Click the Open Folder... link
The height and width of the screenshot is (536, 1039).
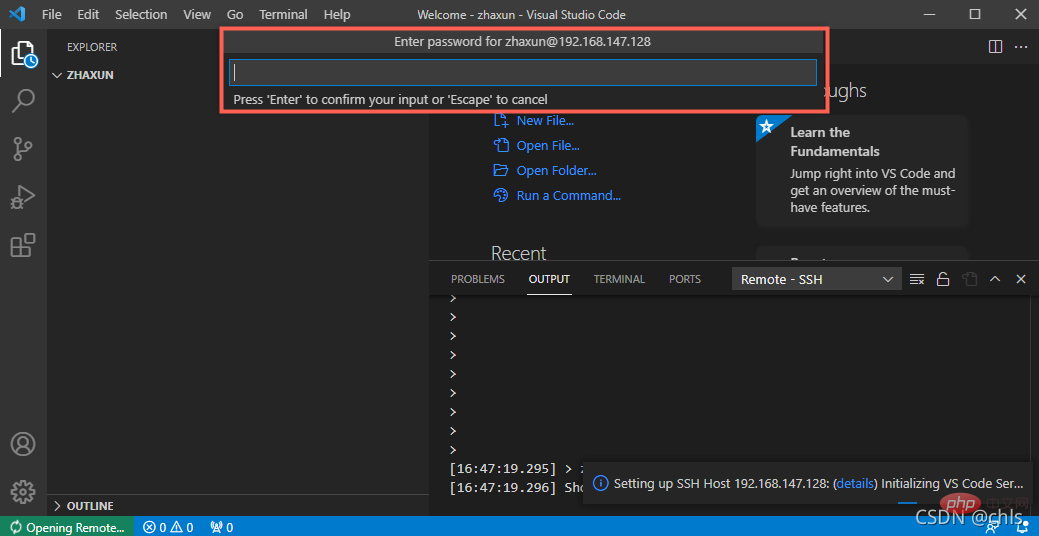tap(556, 171)
